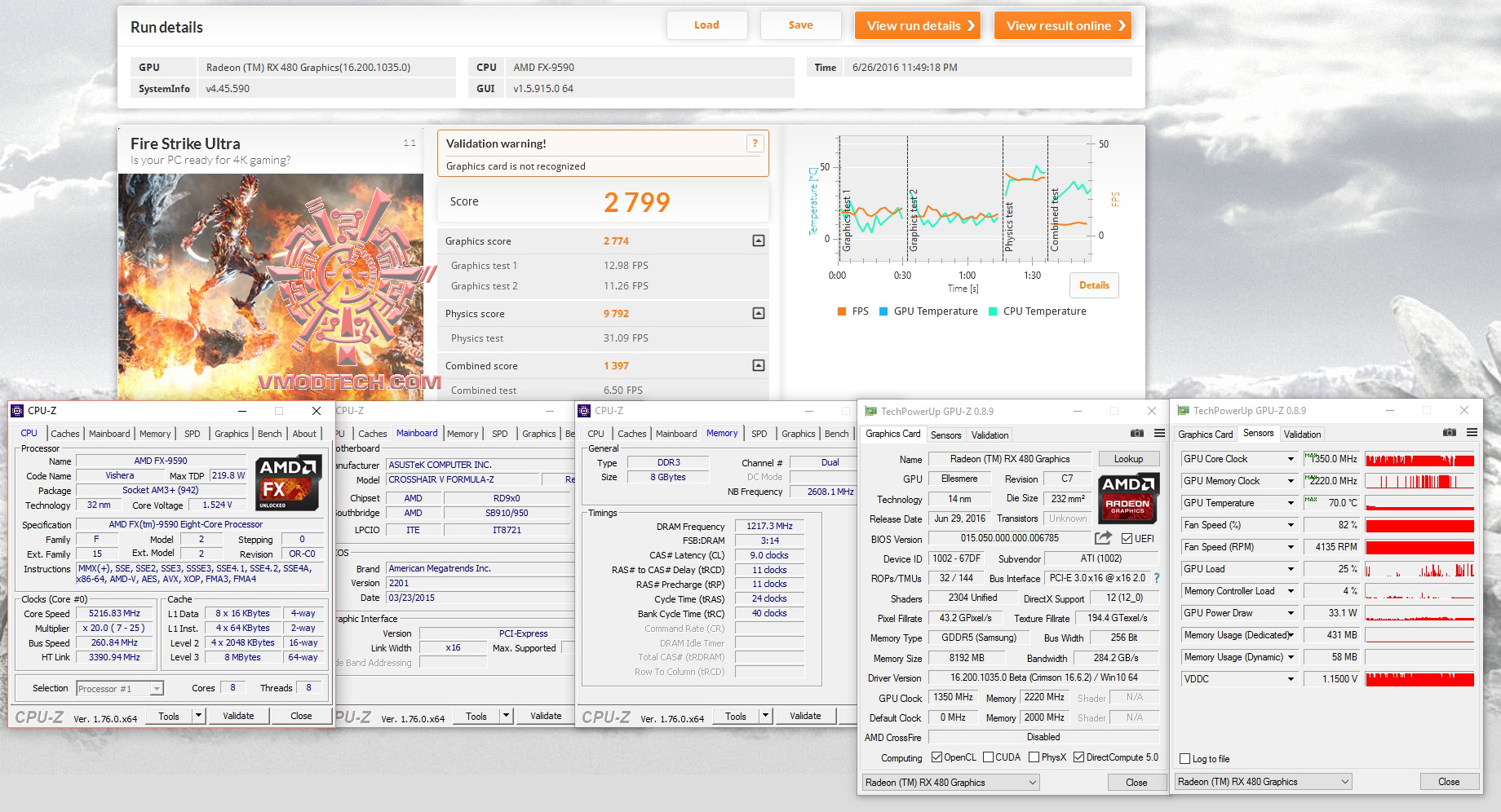Open the Tools dropdown arrow in the CPU-Z CPU window

click(x=198, y=716)
